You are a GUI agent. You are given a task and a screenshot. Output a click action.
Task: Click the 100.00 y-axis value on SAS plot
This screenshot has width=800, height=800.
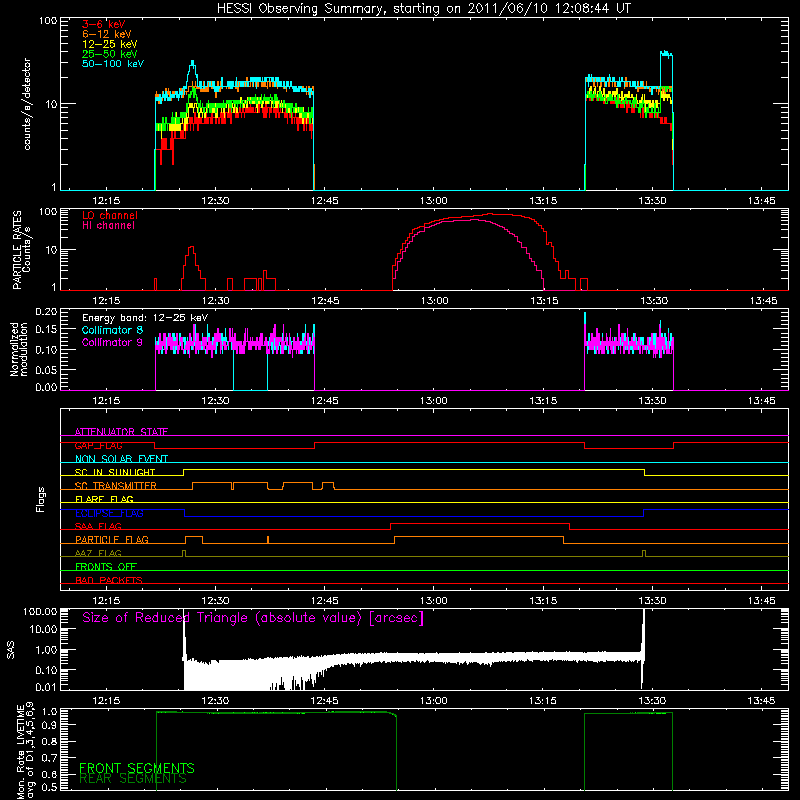point(40,612)
